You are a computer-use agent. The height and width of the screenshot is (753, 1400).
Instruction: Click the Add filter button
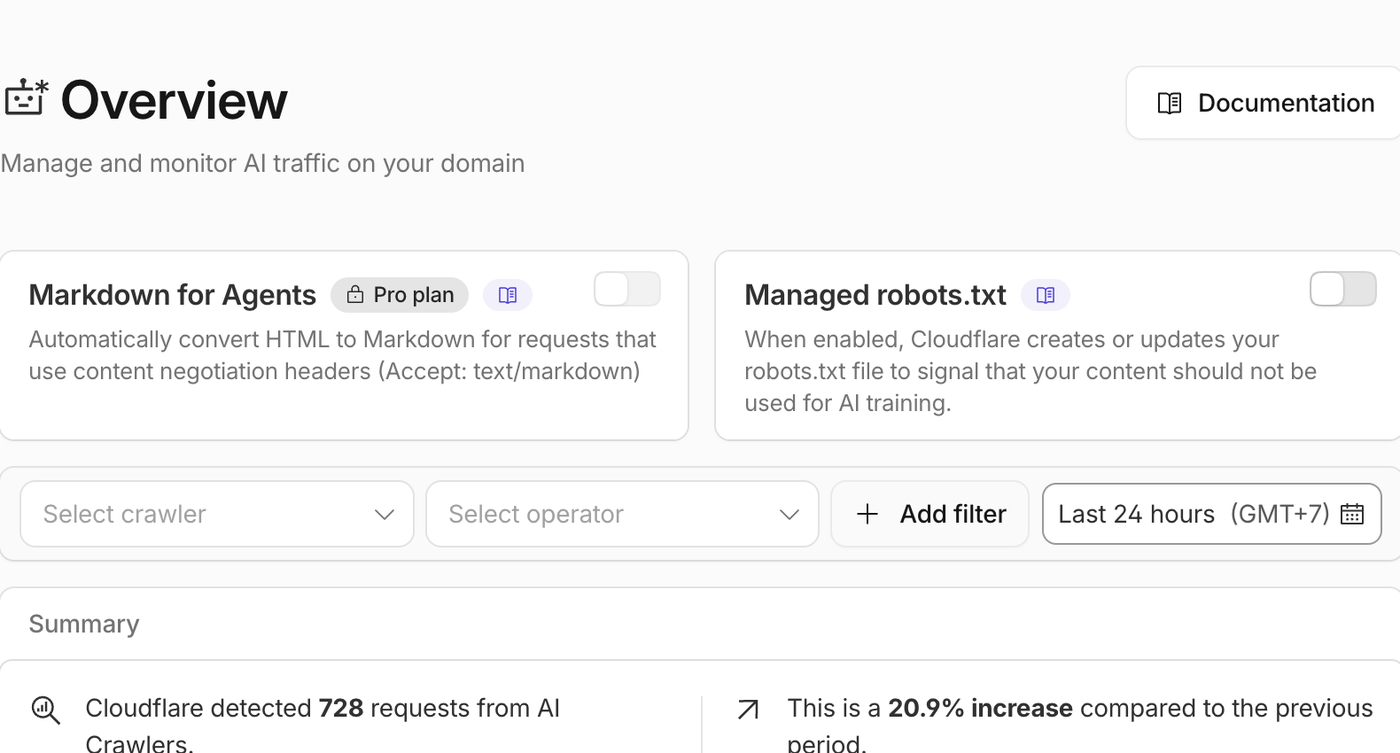[930, 514]
